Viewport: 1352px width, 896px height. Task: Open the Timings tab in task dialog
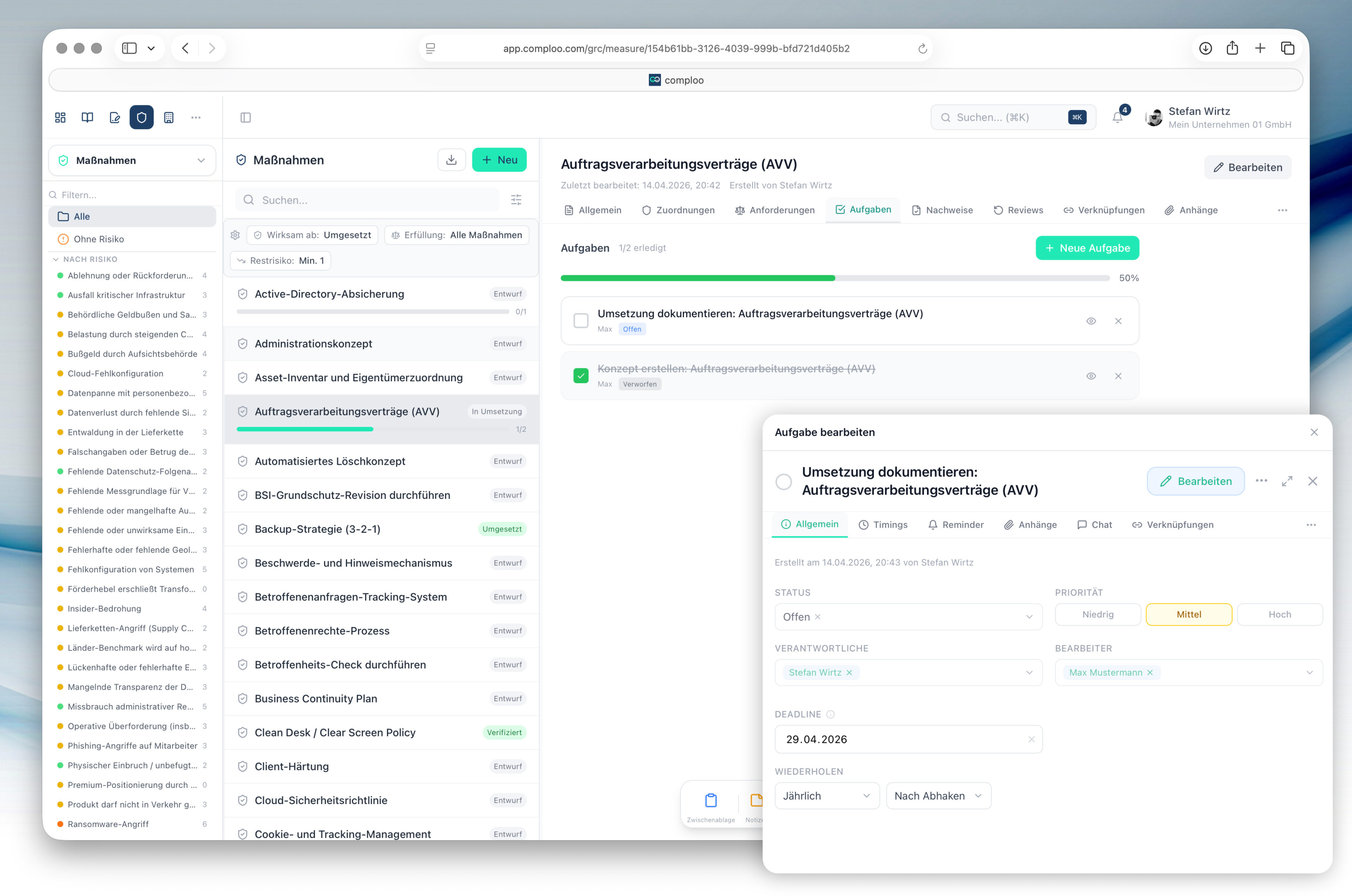point(883,525)
